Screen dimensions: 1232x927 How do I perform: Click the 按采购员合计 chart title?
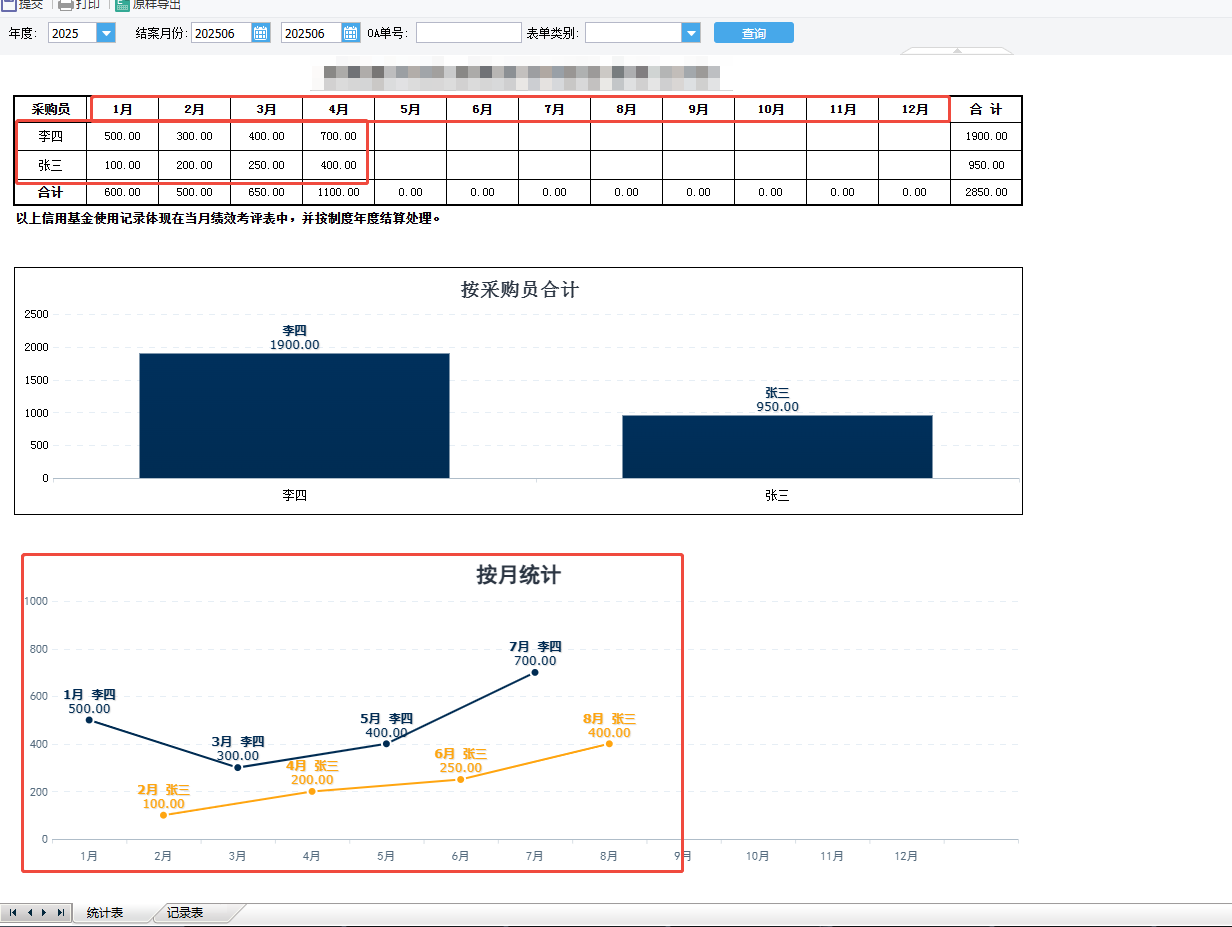(x=519, y=290)
